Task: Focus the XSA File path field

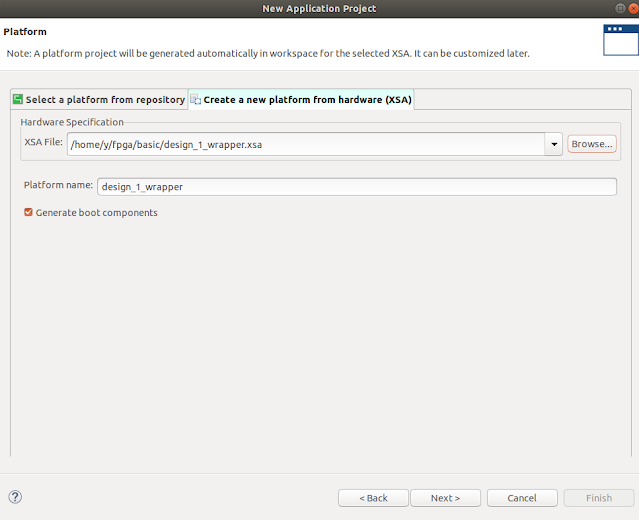Action: coord(306,144)
